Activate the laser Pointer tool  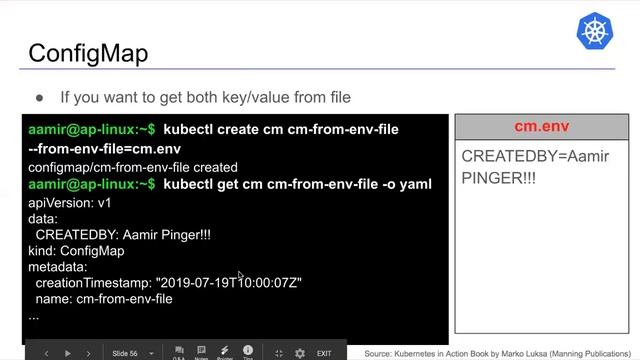tap(224, 352)
